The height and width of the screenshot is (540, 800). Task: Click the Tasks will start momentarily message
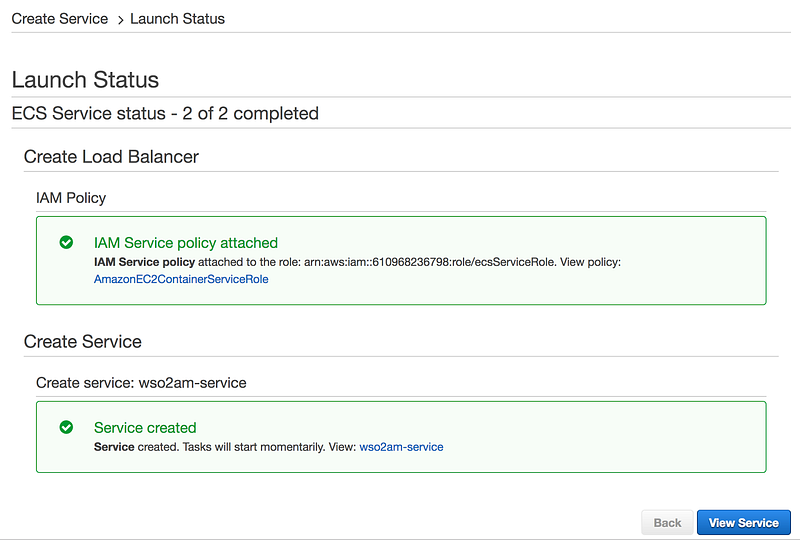click(x=256, y=447)
